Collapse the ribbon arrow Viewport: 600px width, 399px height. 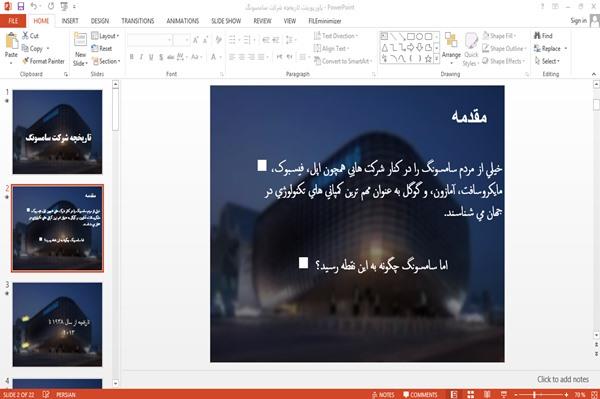(x=593, y=74)
